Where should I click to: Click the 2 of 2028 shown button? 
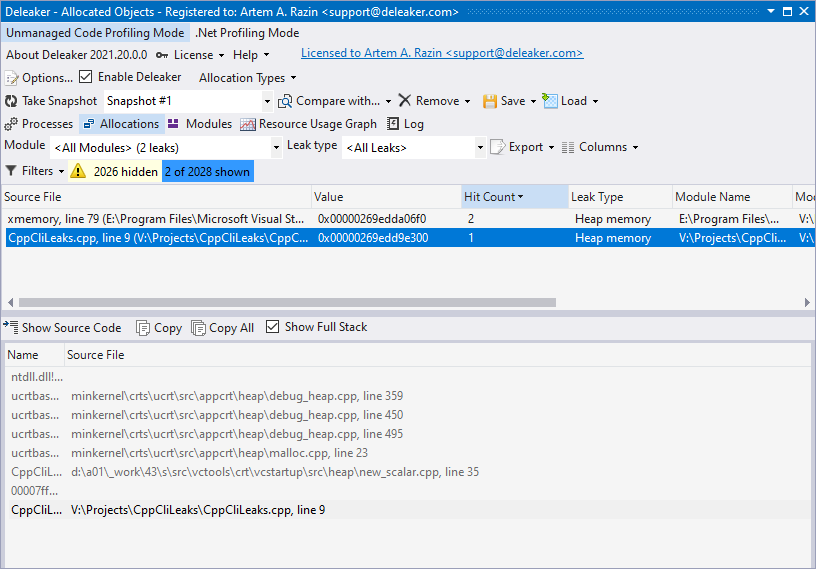pyautogui.click(x=208, y=172)
